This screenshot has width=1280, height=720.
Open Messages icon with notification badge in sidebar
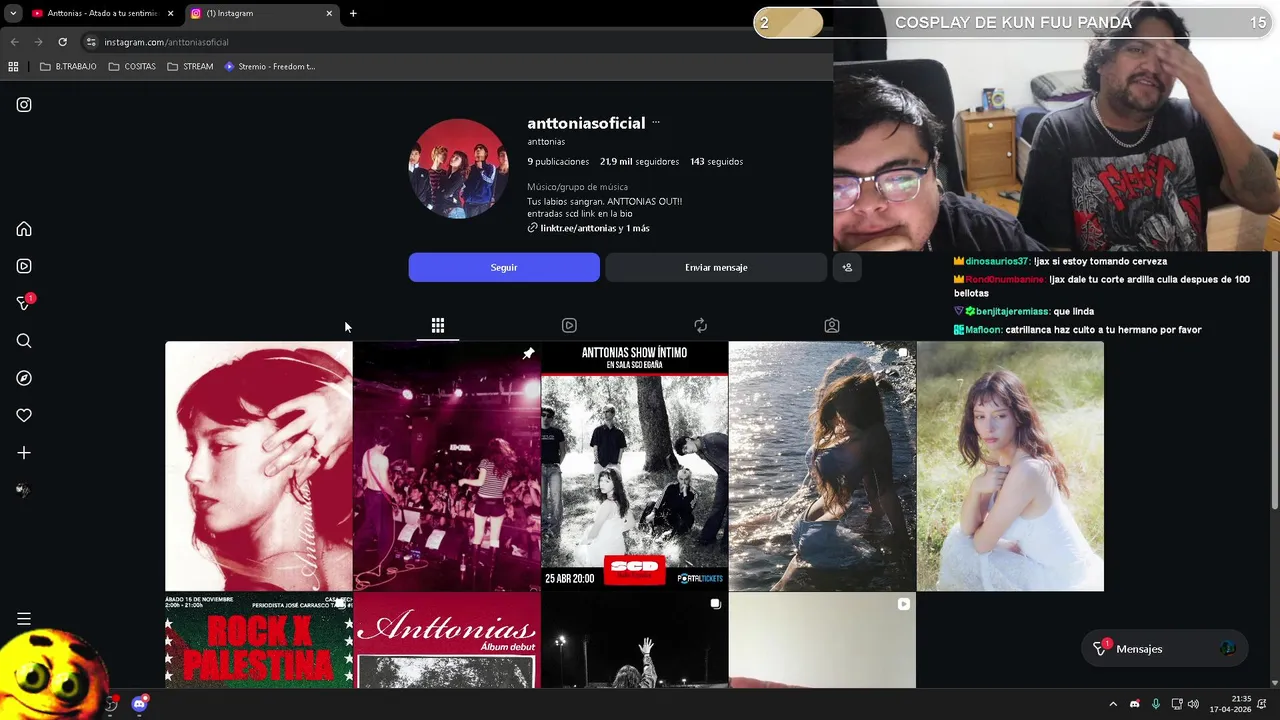(x=24, y=303)
